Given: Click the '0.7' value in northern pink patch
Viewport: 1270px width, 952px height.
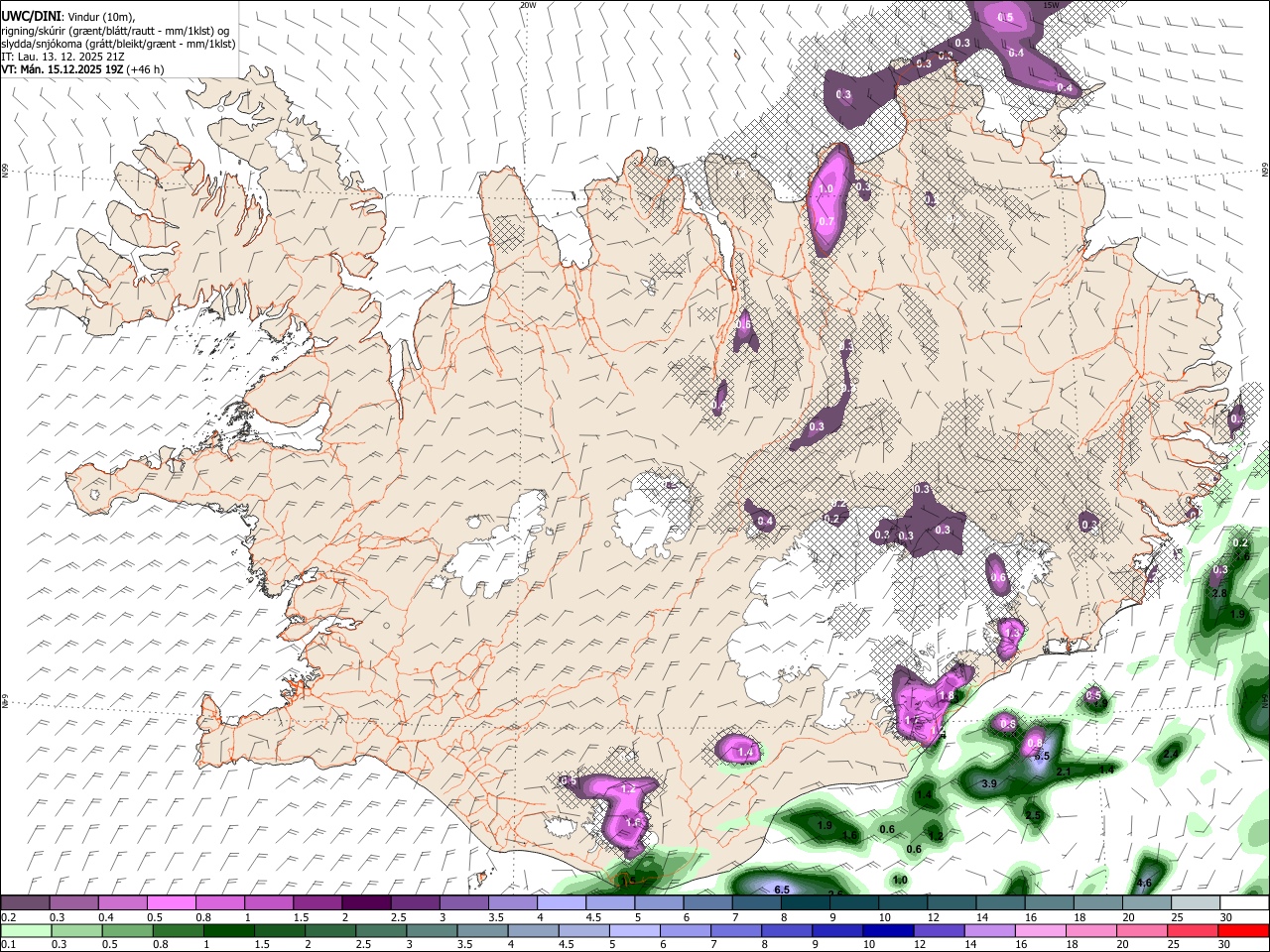Looking at the screenshot, I should 826,221.
